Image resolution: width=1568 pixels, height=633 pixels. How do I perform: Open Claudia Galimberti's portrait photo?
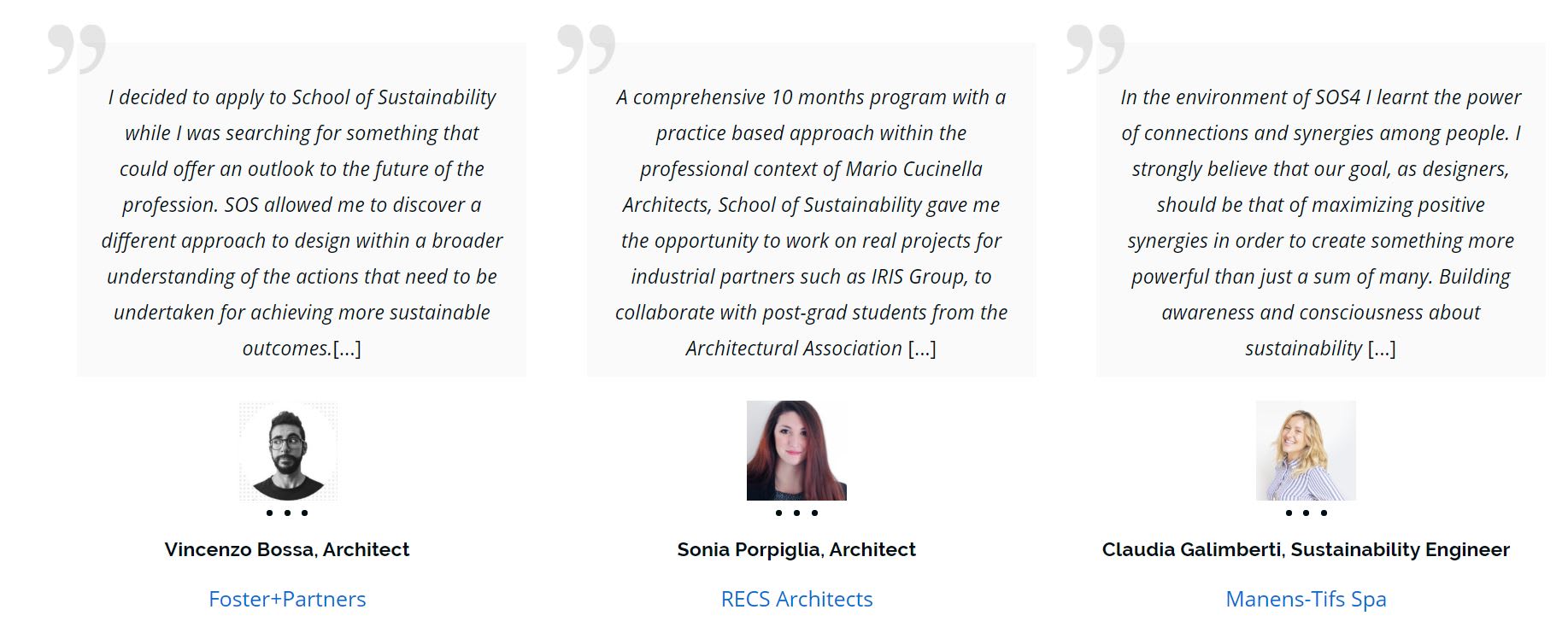1306,450
